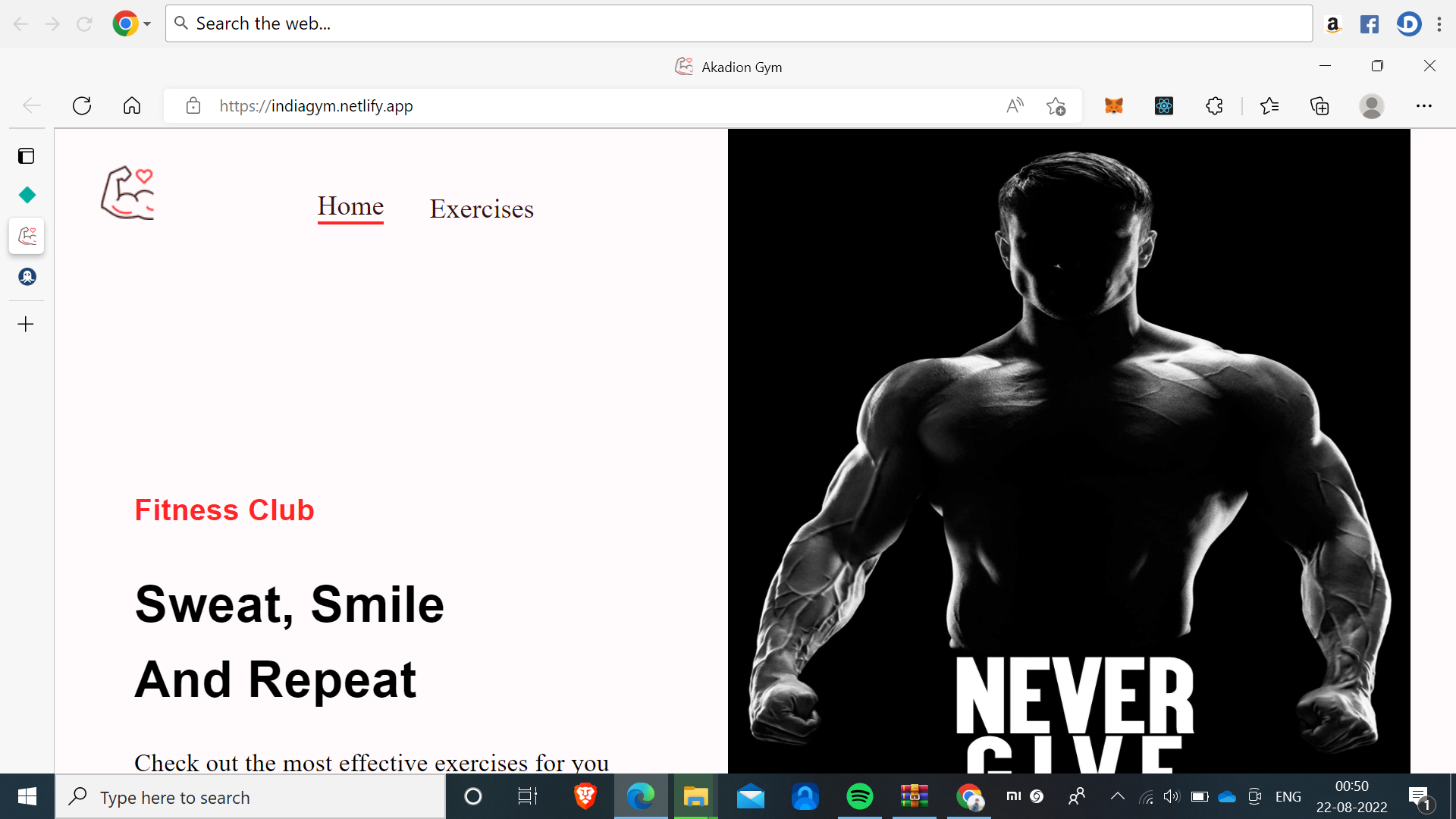
Task: Click the Search the web field
Action: (x=739, y=24)
